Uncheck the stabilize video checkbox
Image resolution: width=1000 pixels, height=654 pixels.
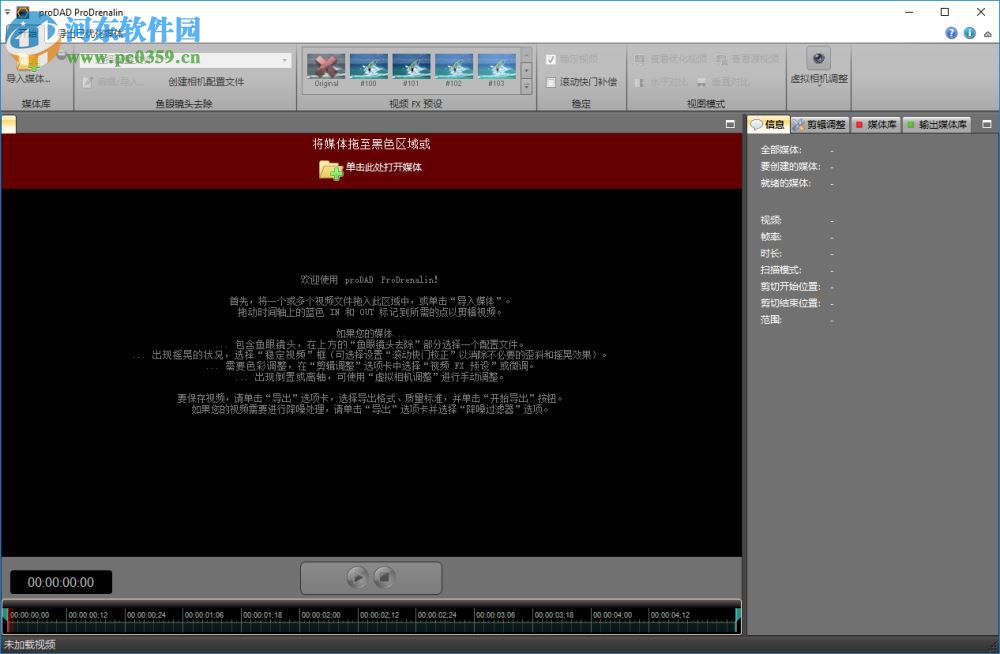(549, 58)
